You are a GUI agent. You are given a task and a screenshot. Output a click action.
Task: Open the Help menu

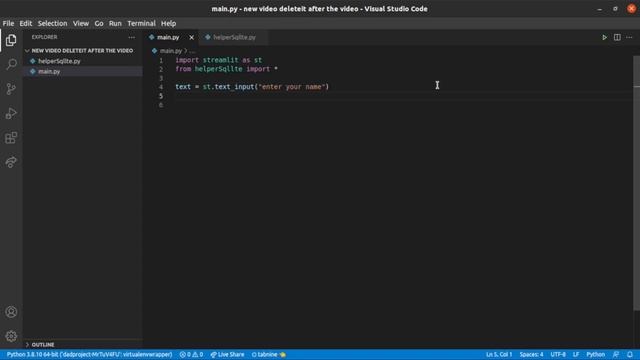coord(168,23)
